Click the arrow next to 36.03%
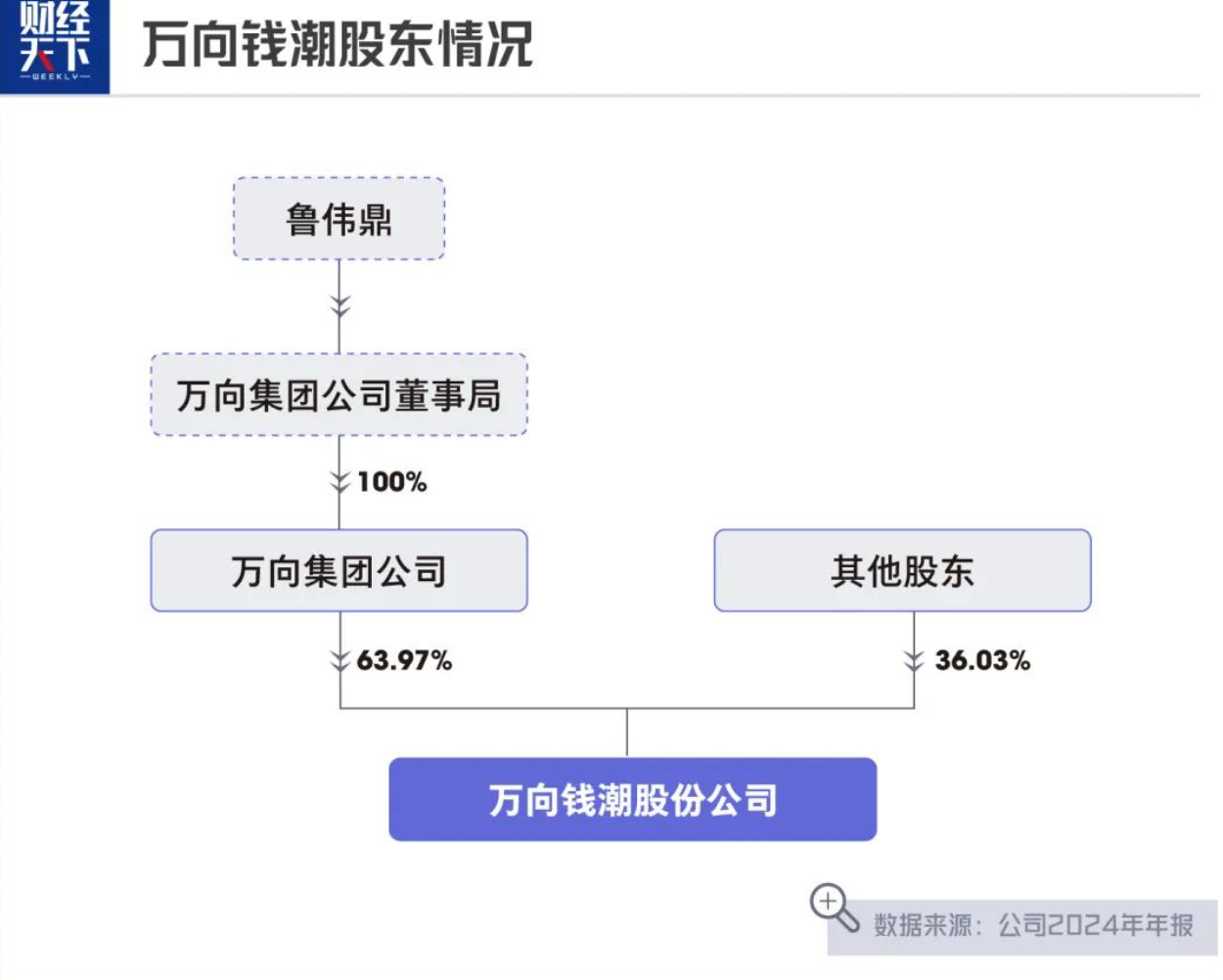1223x980 pixels. [x=914, y=660]
